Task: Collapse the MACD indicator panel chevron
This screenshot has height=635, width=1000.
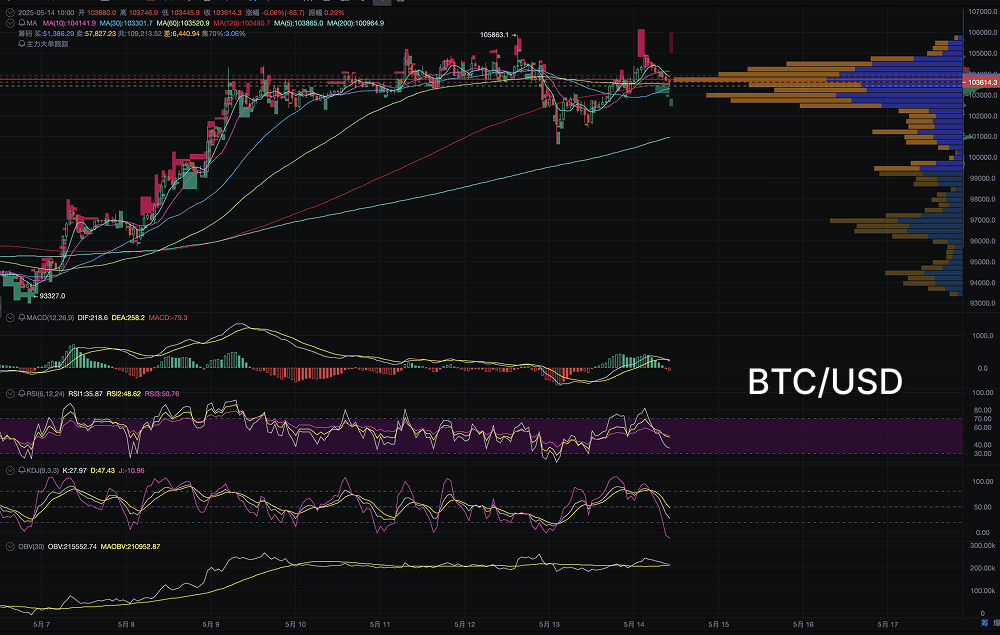Action: coord(10,318)
